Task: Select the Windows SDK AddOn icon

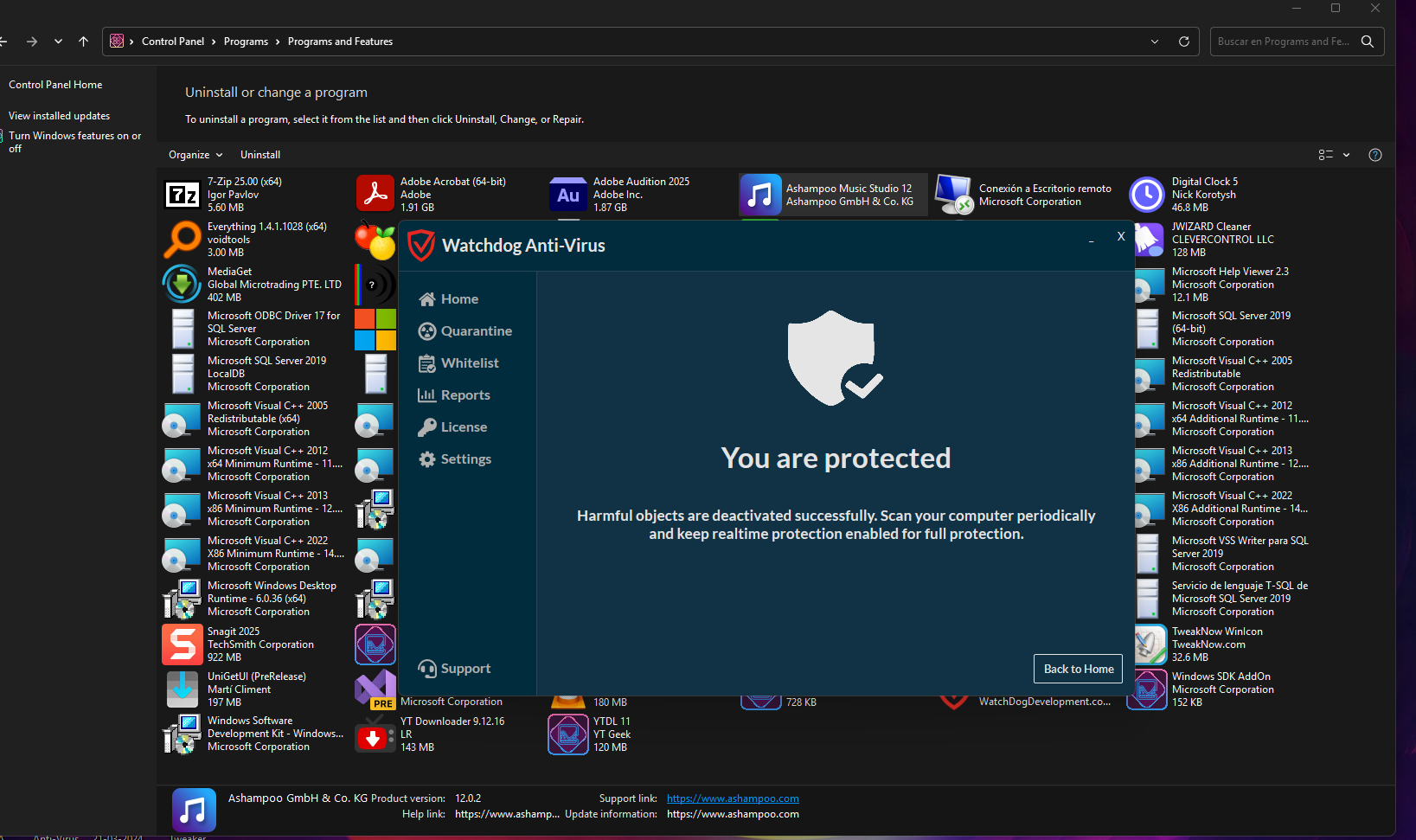Action: point(1147,689)
